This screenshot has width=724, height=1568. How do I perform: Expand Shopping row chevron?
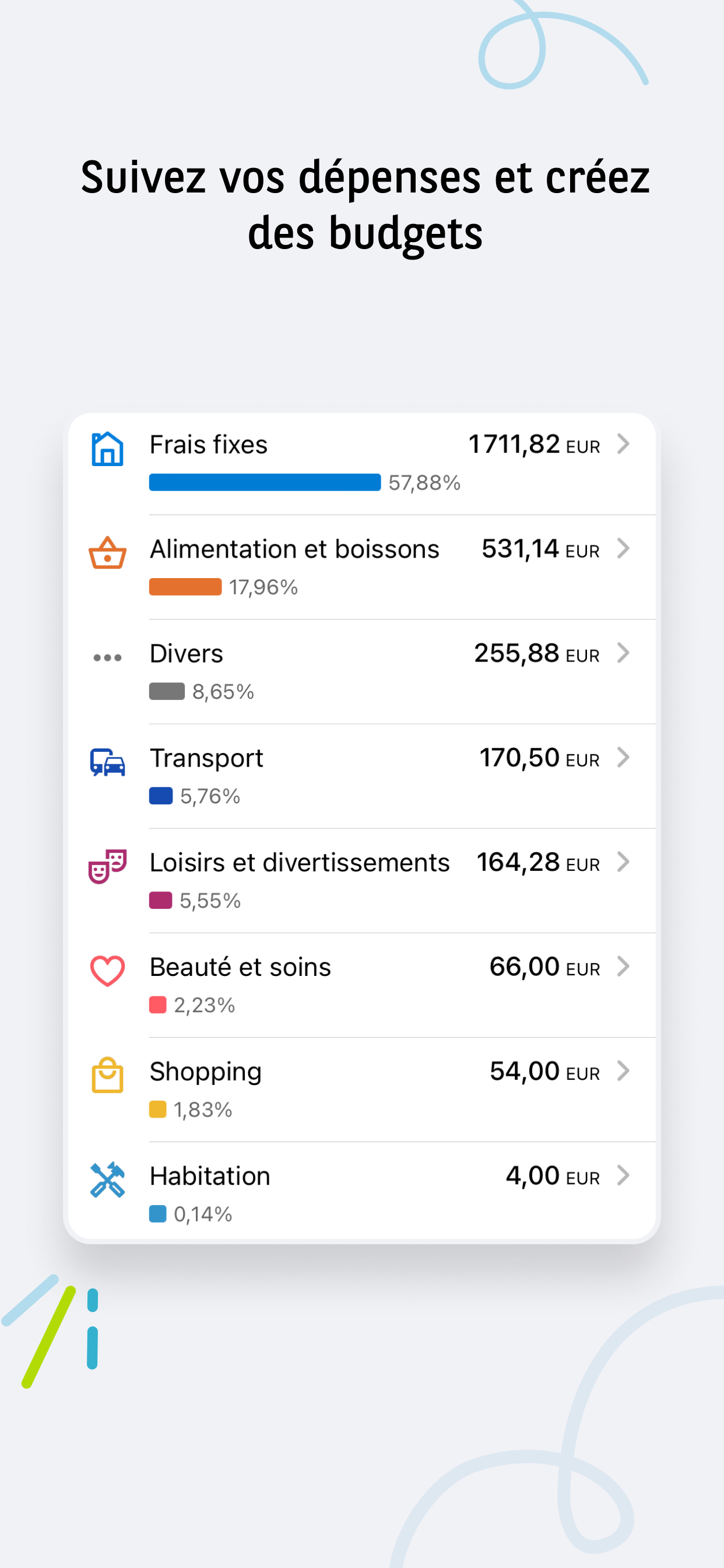[623, 1070]
